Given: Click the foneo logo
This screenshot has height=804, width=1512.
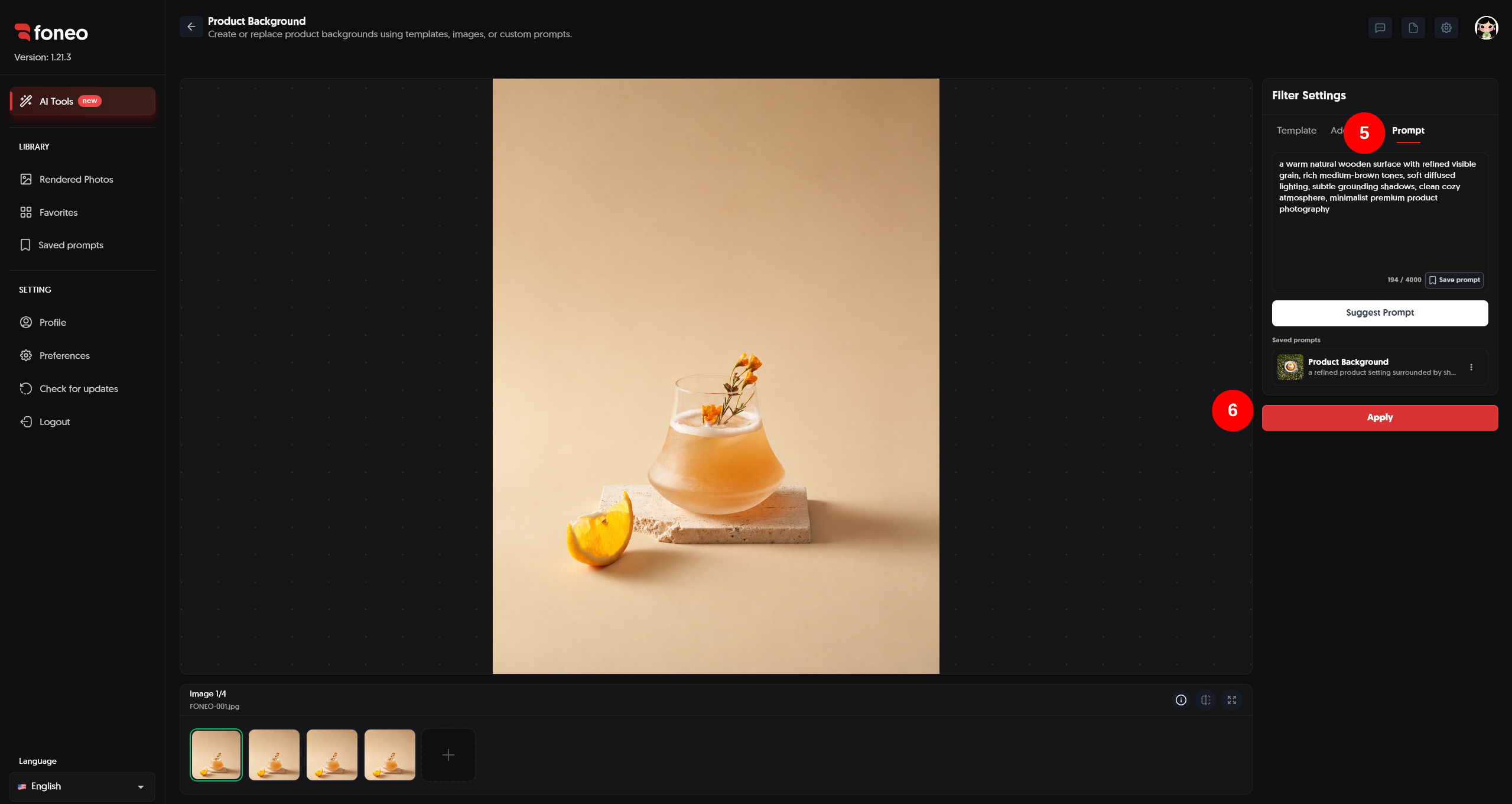Looking at the screenshot, I should point(51,33).
